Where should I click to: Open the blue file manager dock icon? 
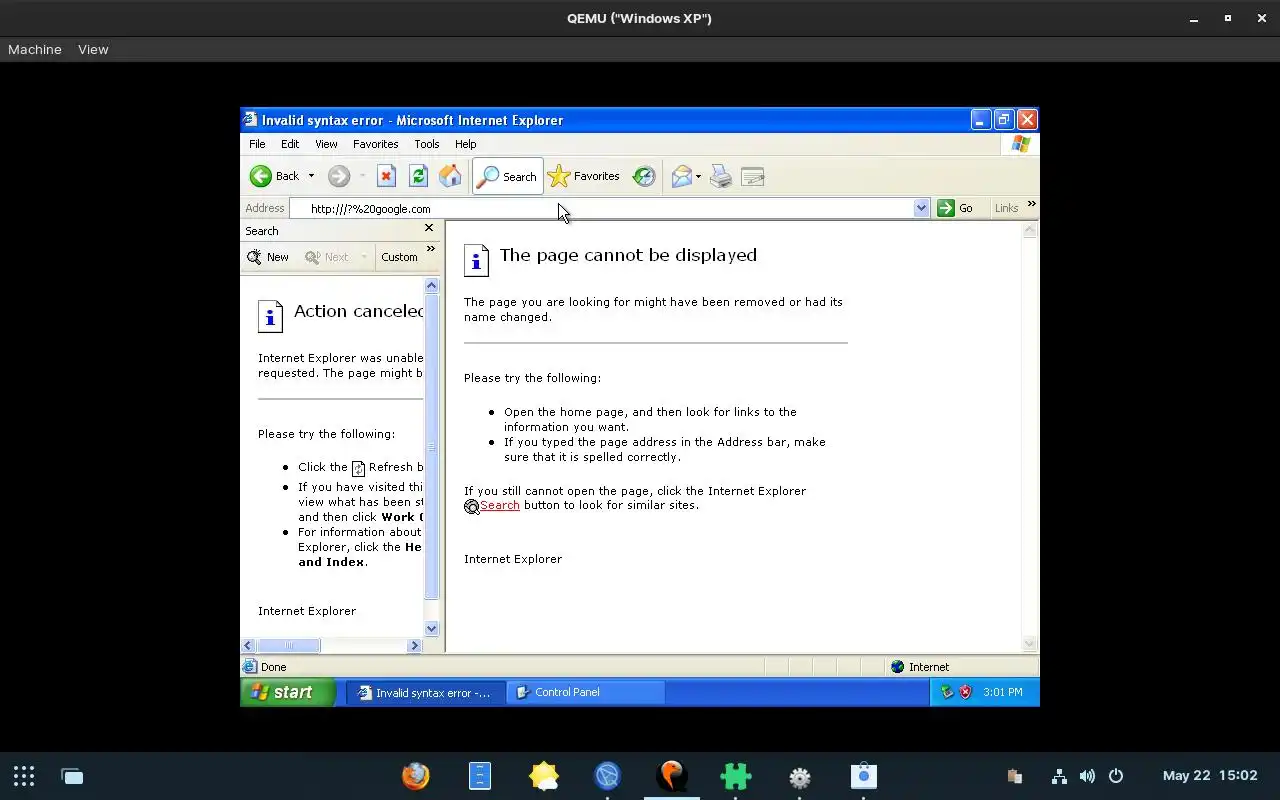pyautogui.click(x=480, y=776)
